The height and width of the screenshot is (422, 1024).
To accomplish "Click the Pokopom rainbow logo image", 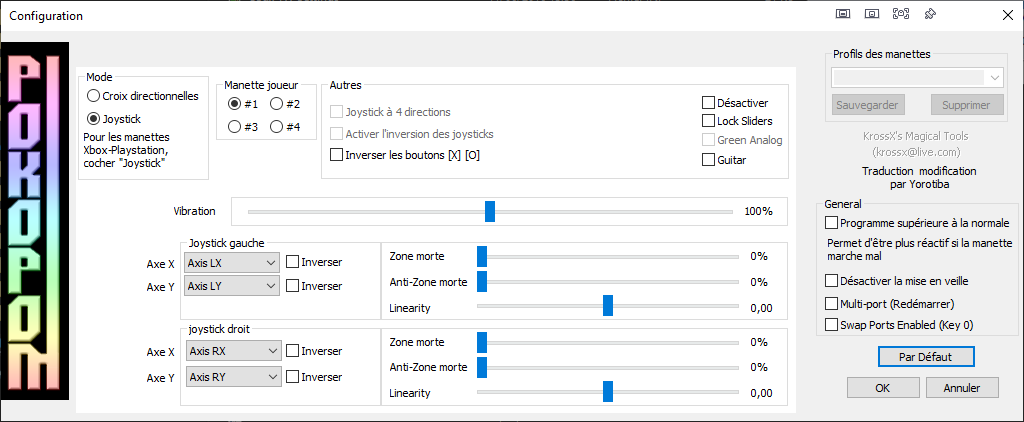I will click(x=37, y=221).
